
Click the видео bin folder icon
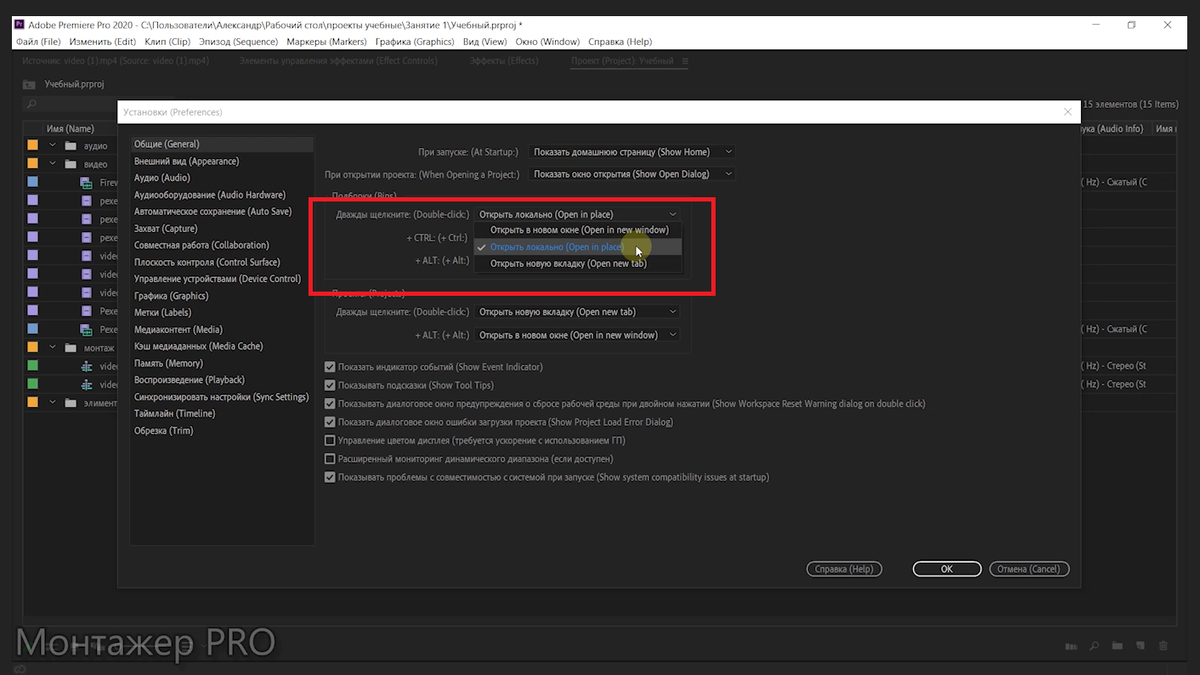pyautogui.click(x=70, y=163)
